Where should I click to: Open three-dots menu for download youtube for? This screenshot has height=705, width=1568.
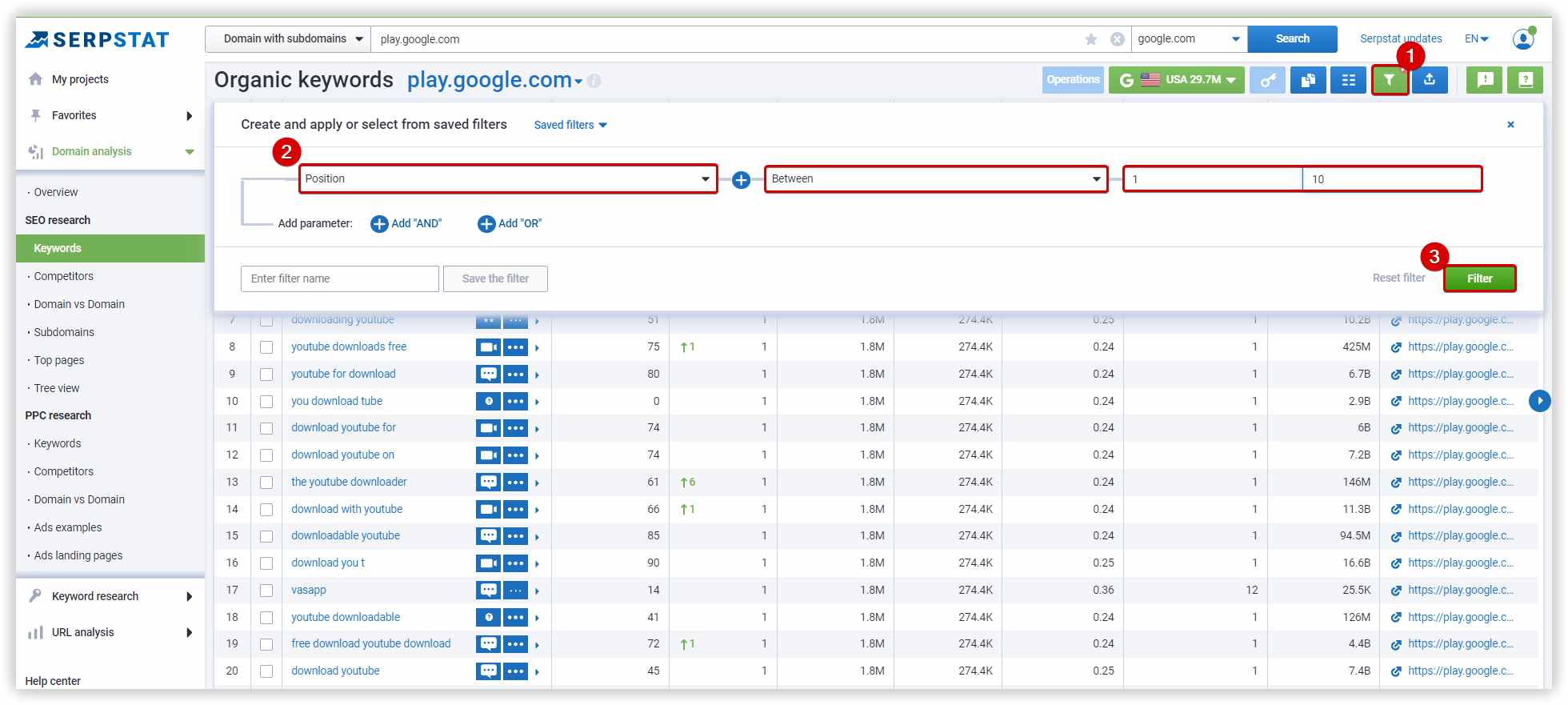pos(515,428)
